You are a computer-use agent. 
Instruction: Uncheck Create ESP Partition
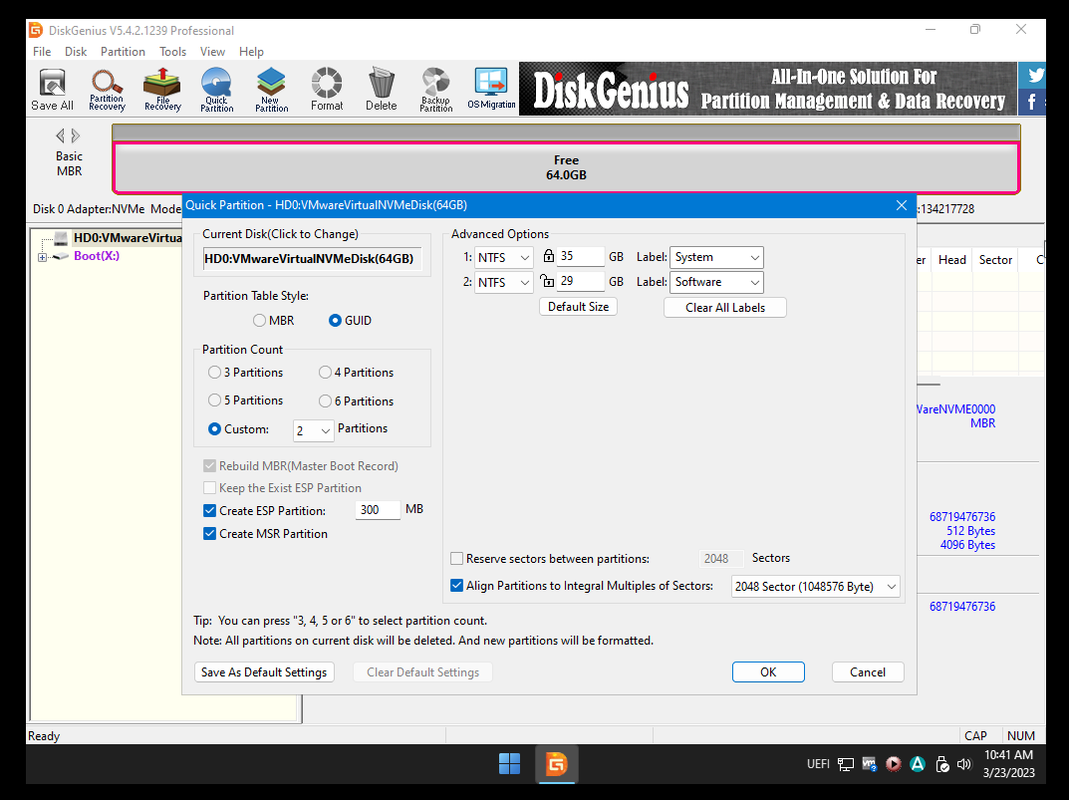(210, 510)
